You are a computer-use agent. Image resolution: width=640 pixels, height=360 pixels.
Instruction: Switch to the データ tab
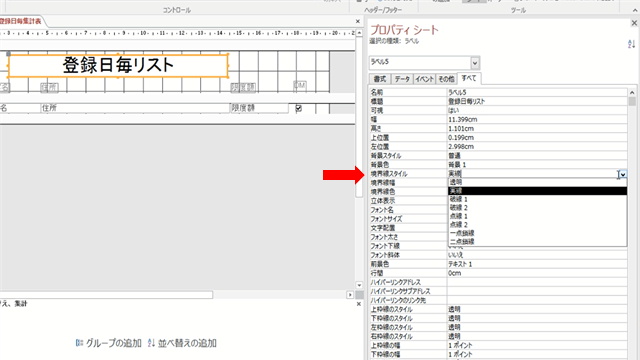402,79
